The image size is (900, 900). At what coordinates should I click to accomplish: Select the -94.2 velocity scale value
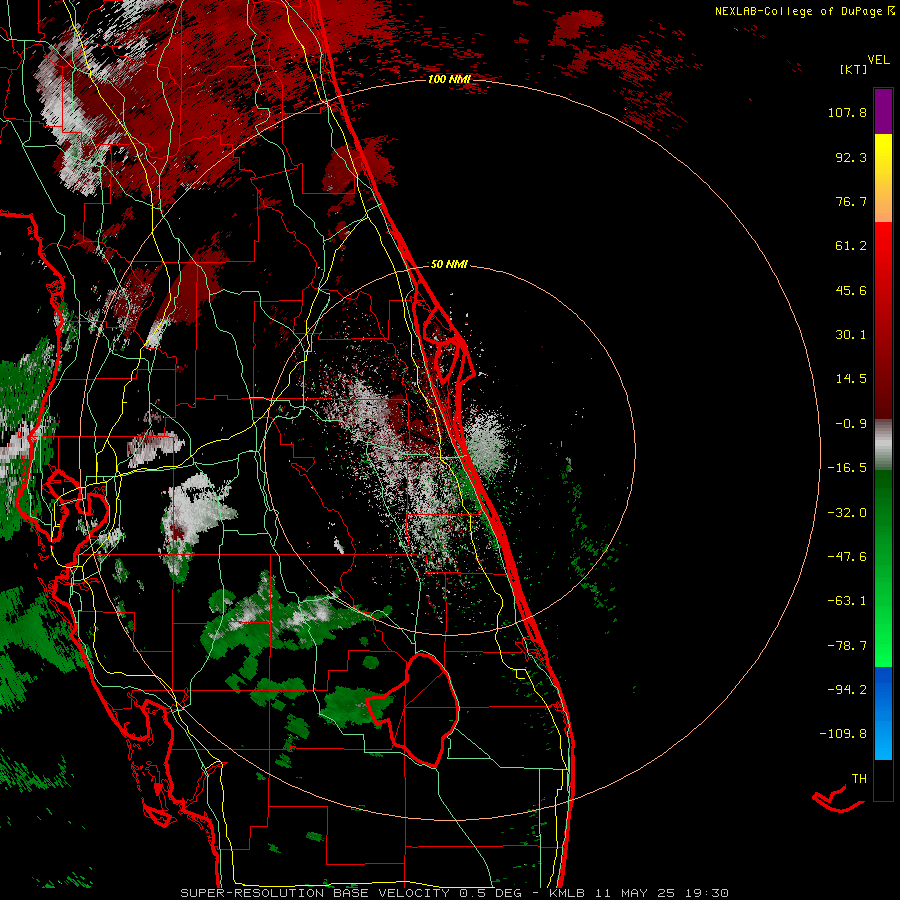pyautogui.click(x=847, y=689)
